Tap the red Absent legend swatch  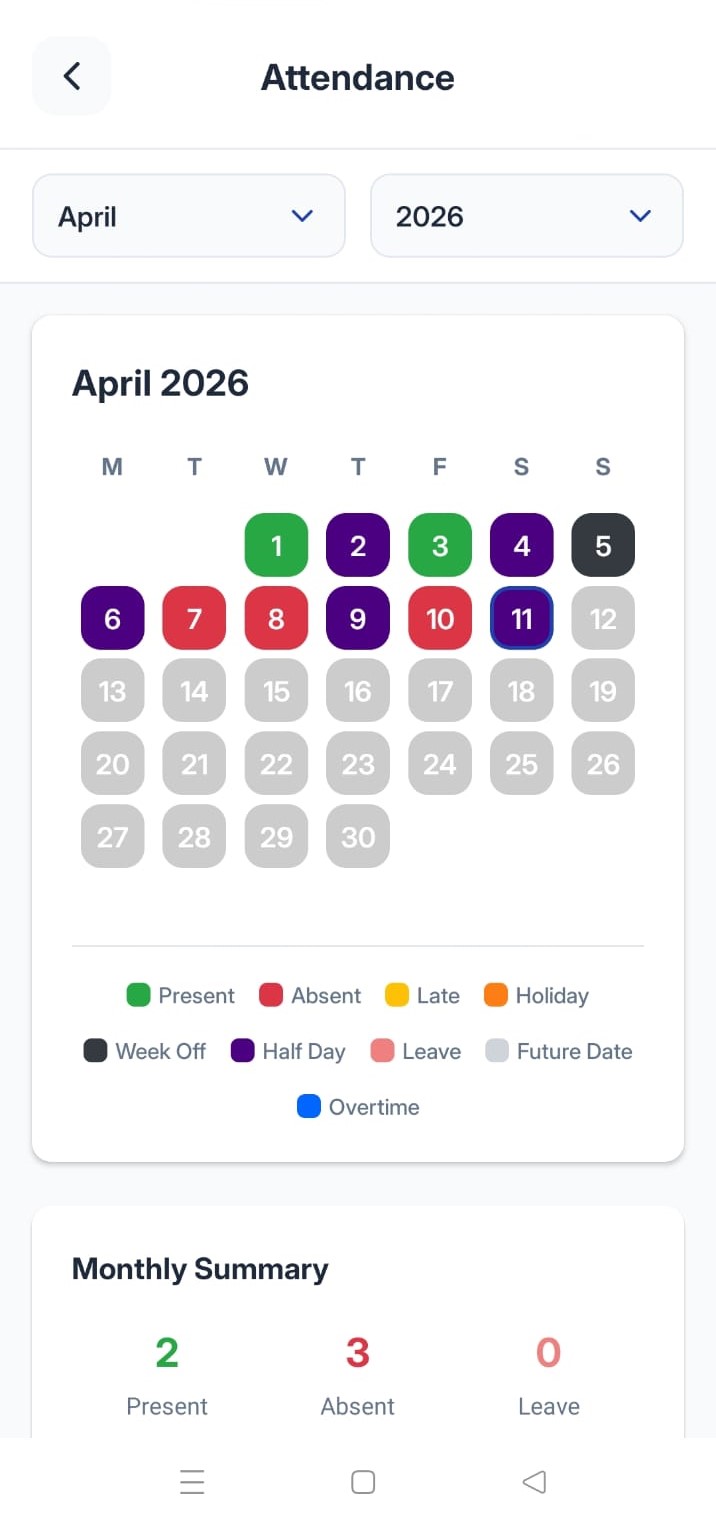click(x=271, y=995)
